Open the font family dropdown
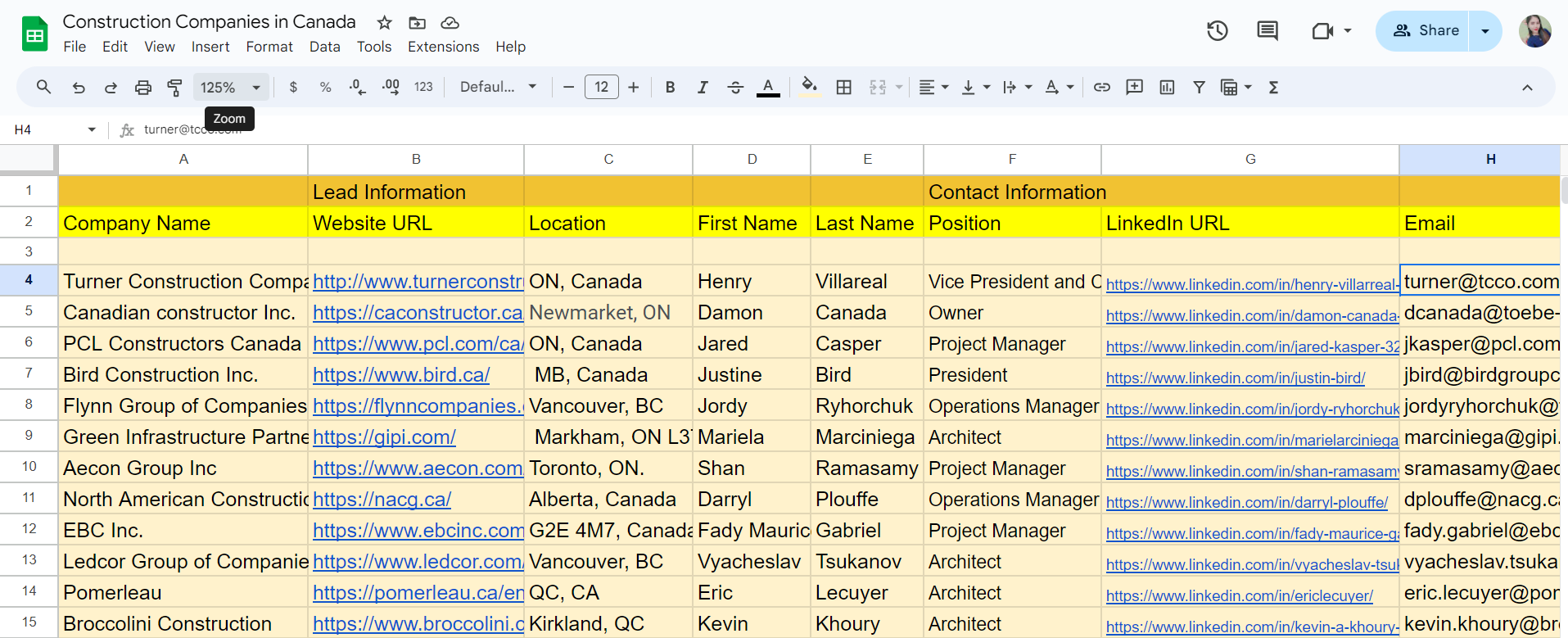 click(x=498, y=87)
